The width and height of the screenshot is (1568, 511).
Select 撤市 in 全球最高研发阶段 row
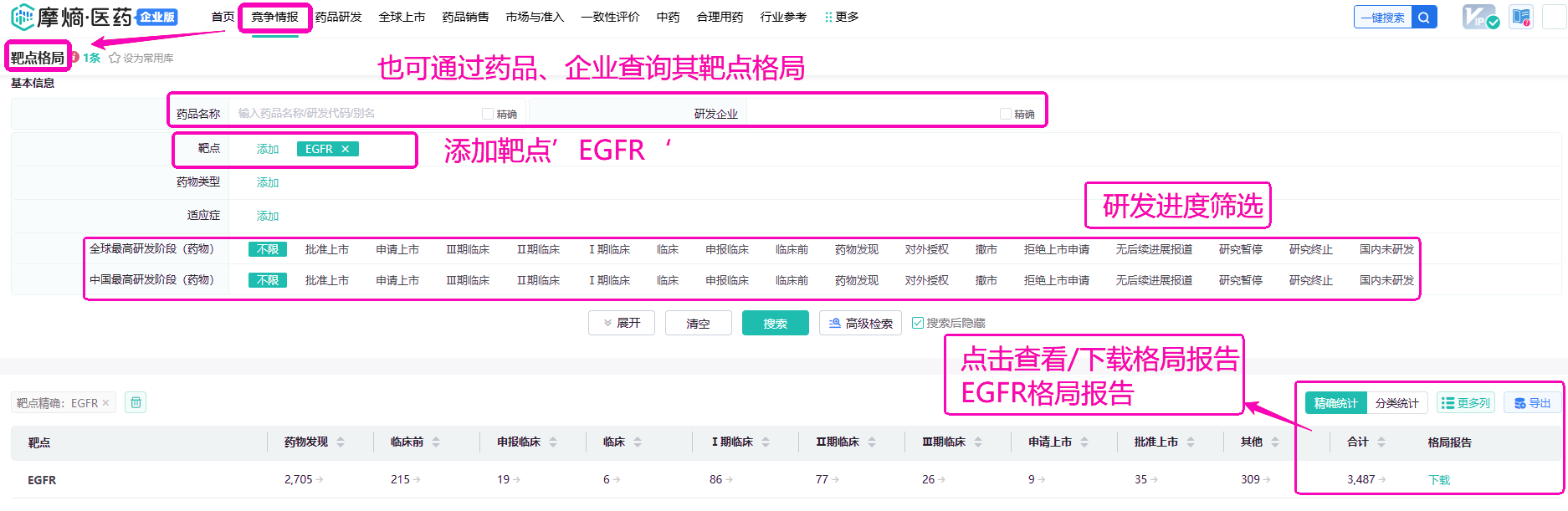tap(986, 249)
